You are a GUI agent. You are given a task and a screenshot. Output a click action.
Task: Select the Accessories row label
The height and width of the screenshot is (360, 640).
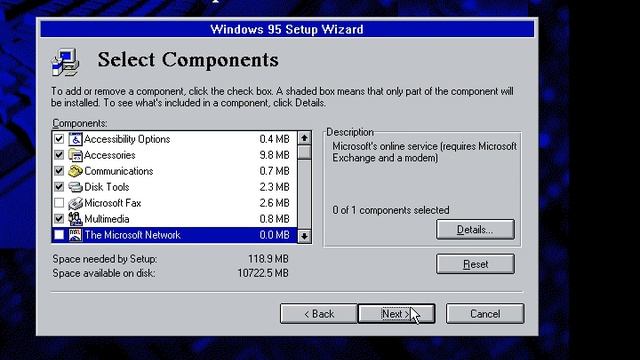[x=109, y=155]
